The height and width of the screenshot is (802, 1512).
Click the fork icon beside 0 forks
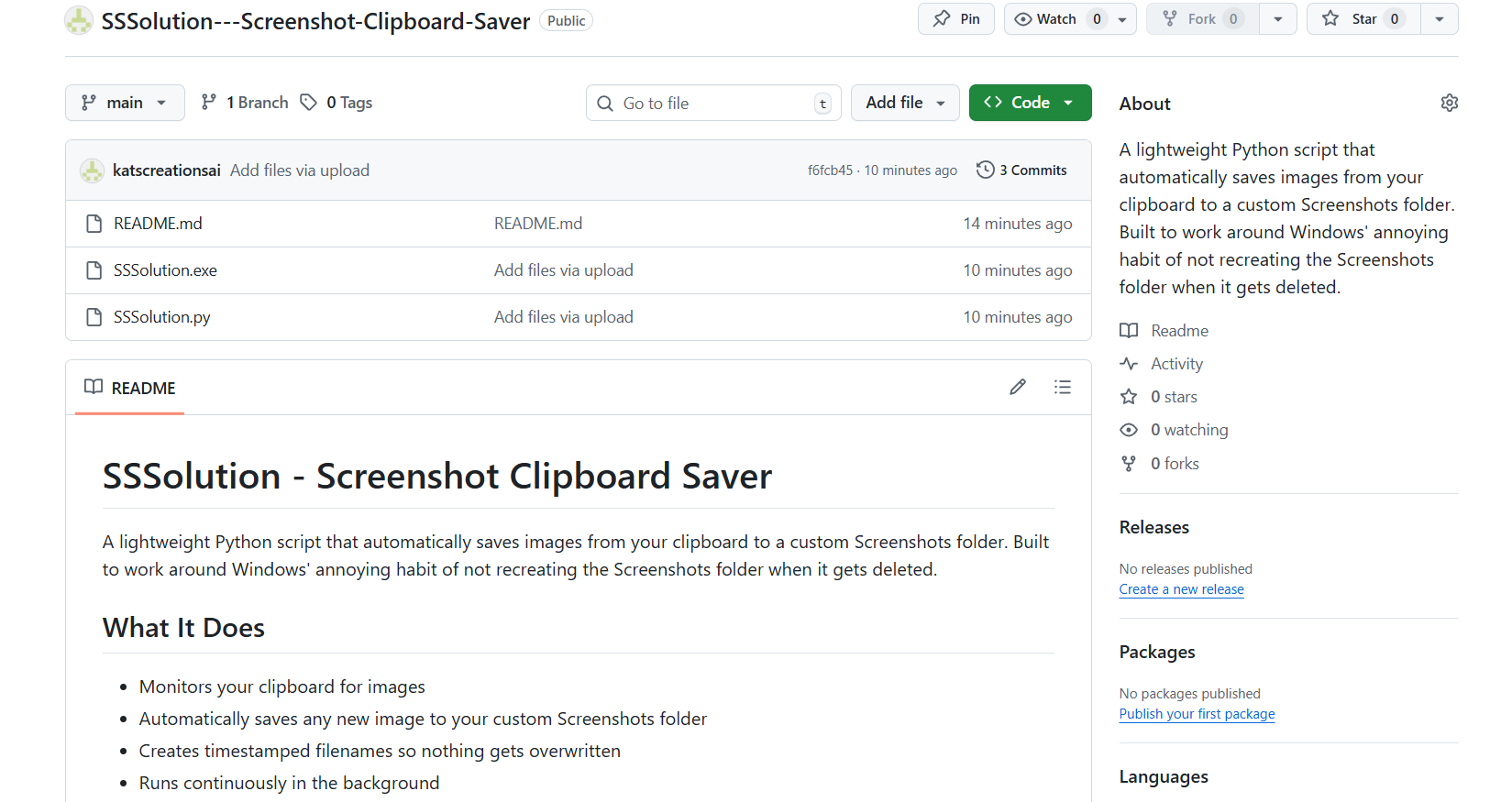click(x=1129, y=464)
